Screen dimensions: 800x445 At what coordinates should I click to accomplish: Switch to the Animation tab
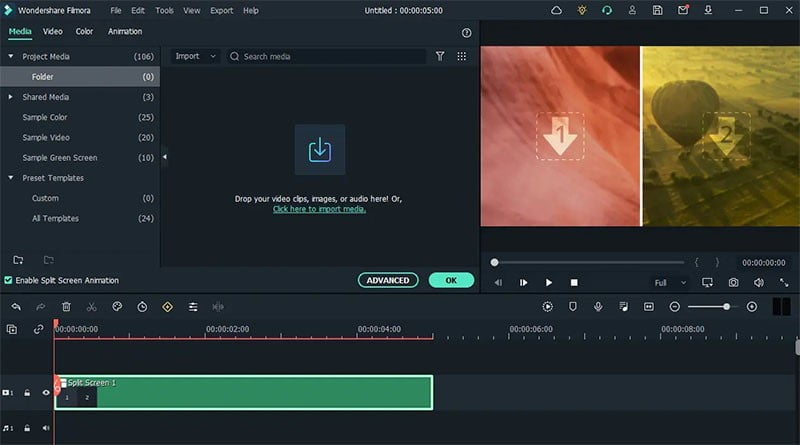tap(125, 31)
